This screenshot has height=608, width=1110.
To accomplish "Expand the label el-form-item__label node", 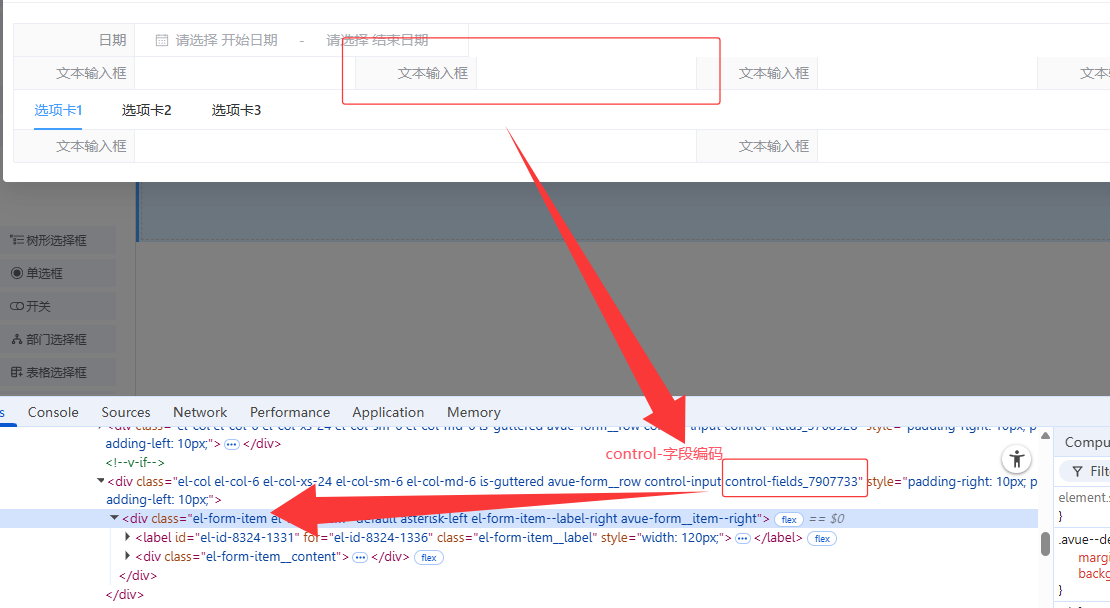I will tap(127, 538).
